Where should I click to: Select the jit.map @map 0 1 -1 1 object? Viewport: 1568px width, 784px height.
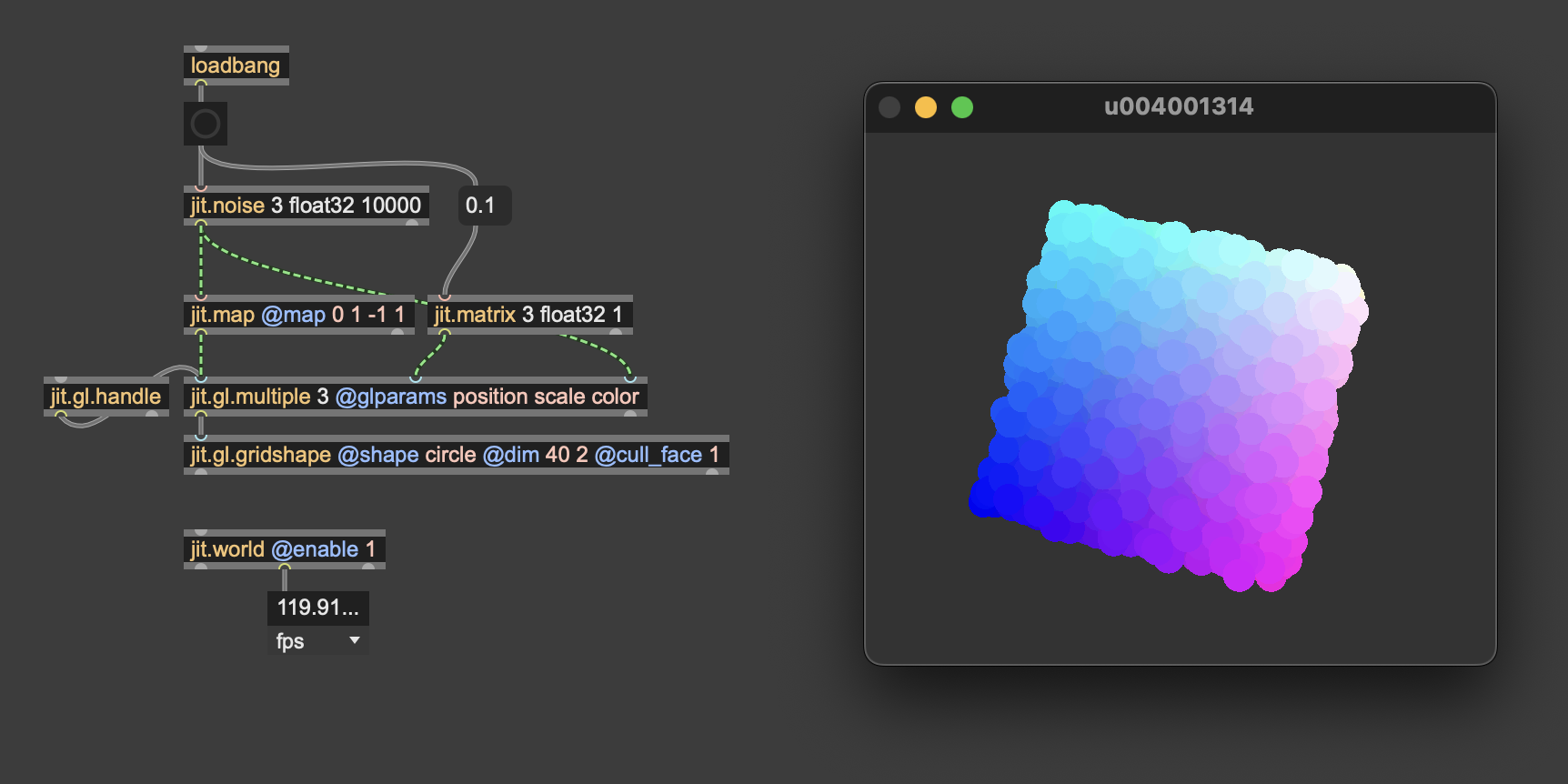coord(299,315)
